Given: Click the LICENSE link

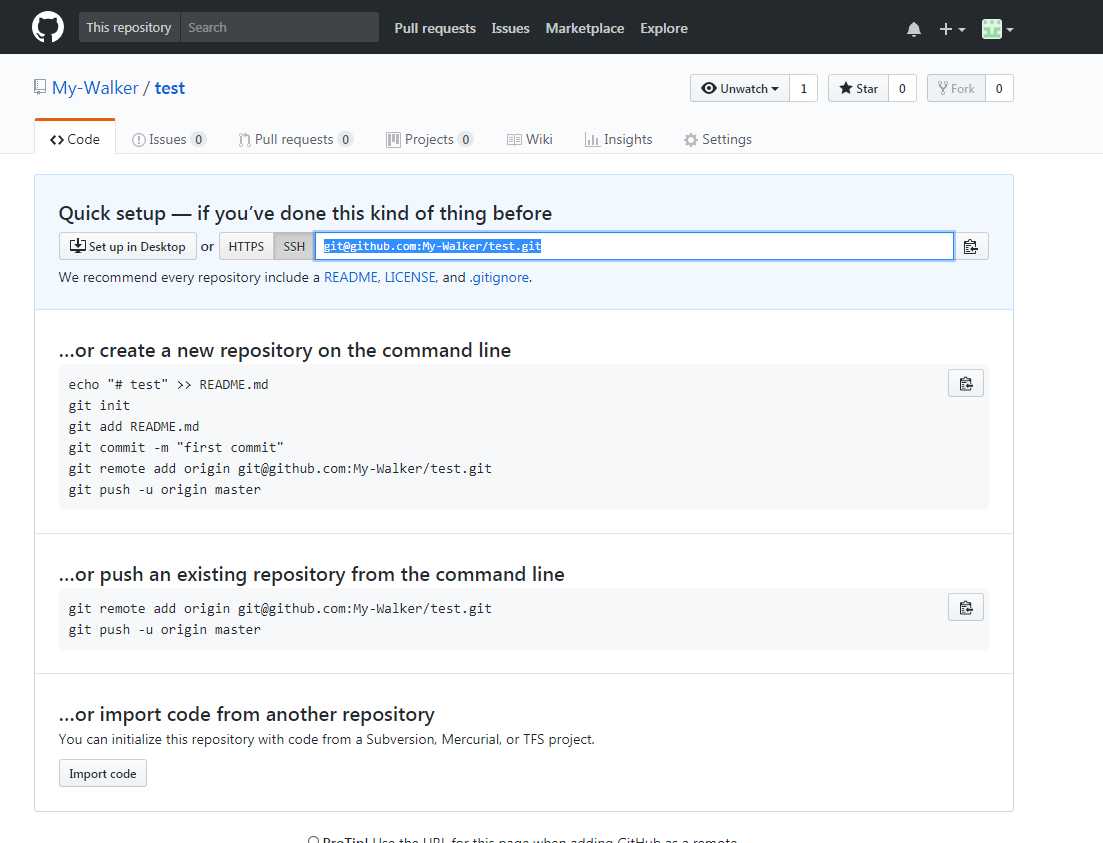Looking at the screenshot, I should 410,277.
